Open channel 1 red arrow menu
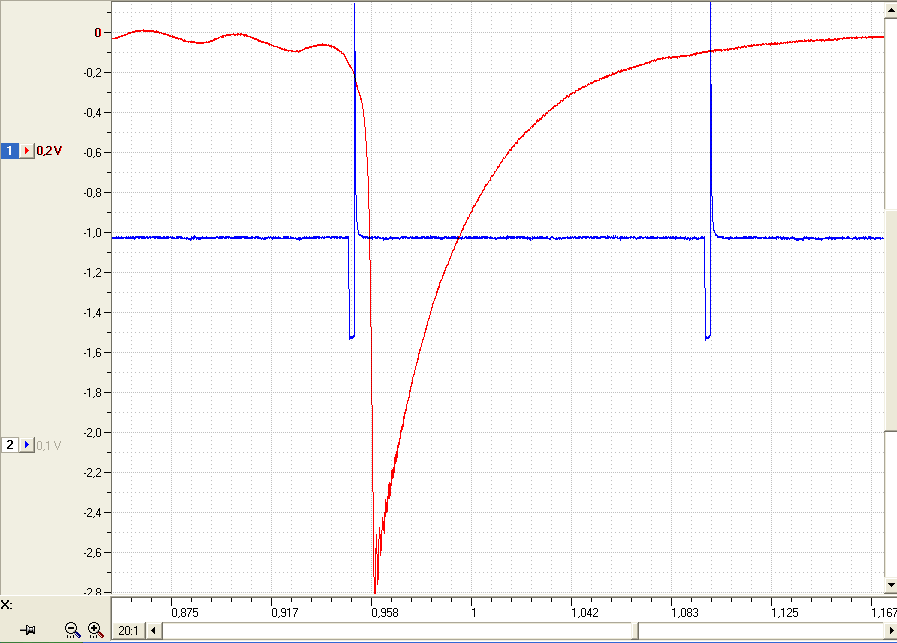The height and width of the screenshot is (643, 897). point(27,150)
